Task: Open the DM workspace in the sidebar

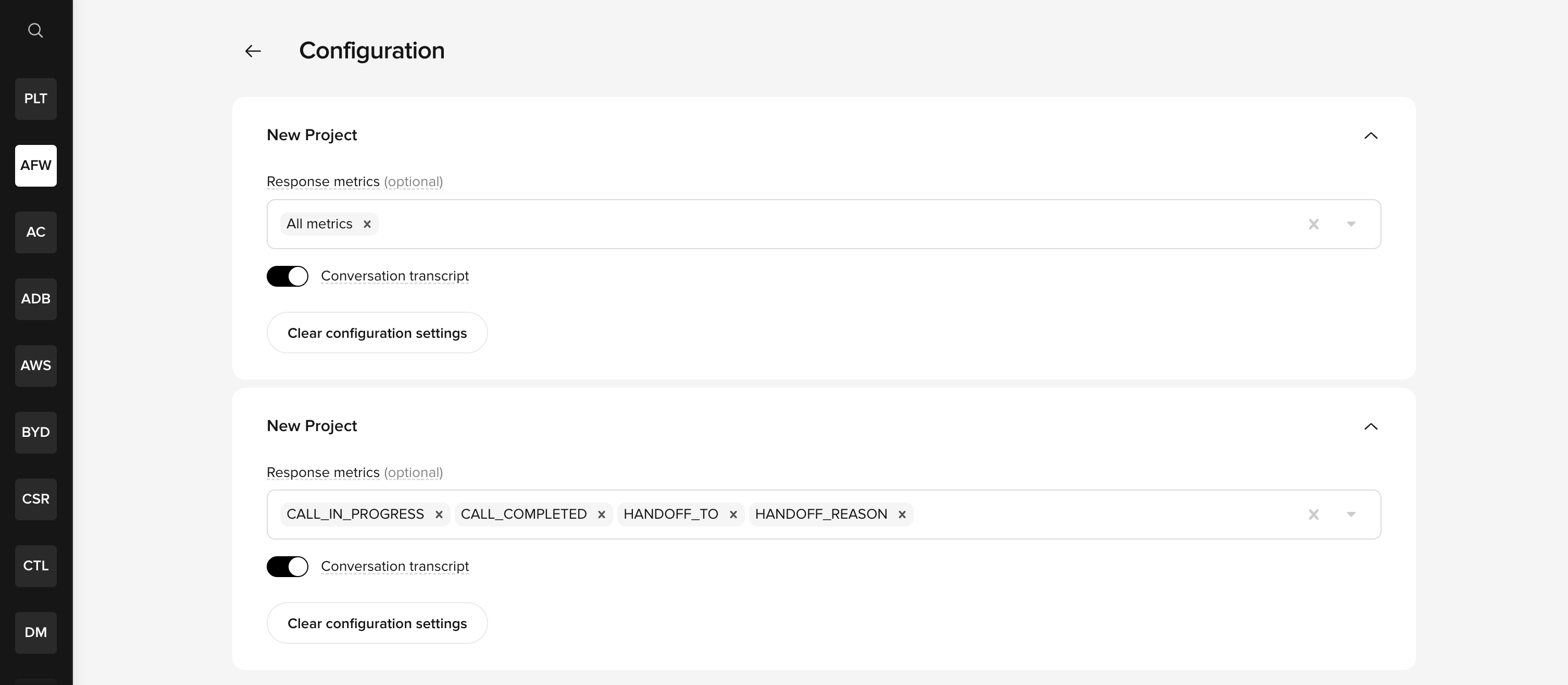Action: click(35, 632)
